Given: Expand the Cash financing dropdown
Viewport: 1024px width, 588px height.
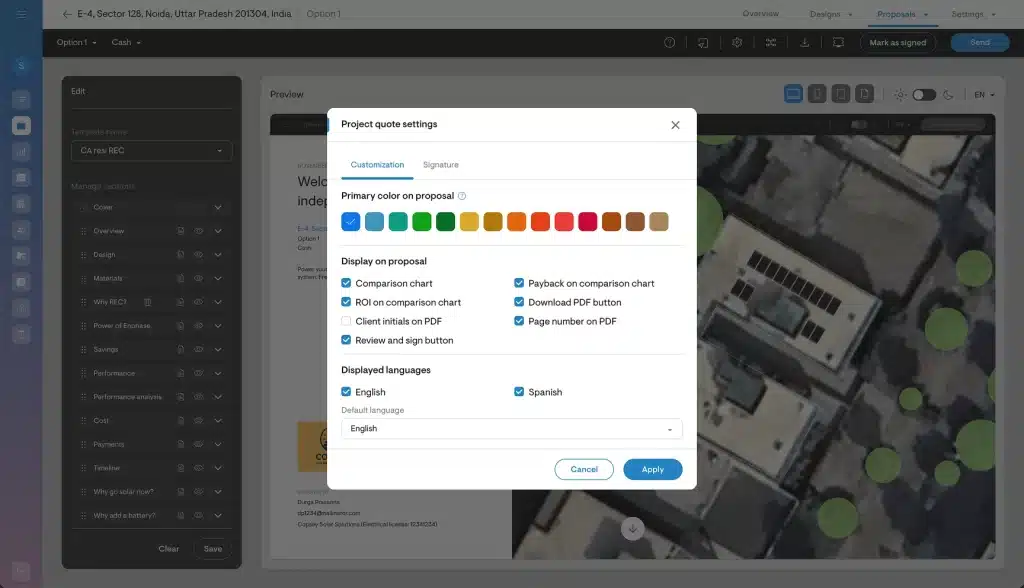Looking at the screenshot, I should pos(126,43).
